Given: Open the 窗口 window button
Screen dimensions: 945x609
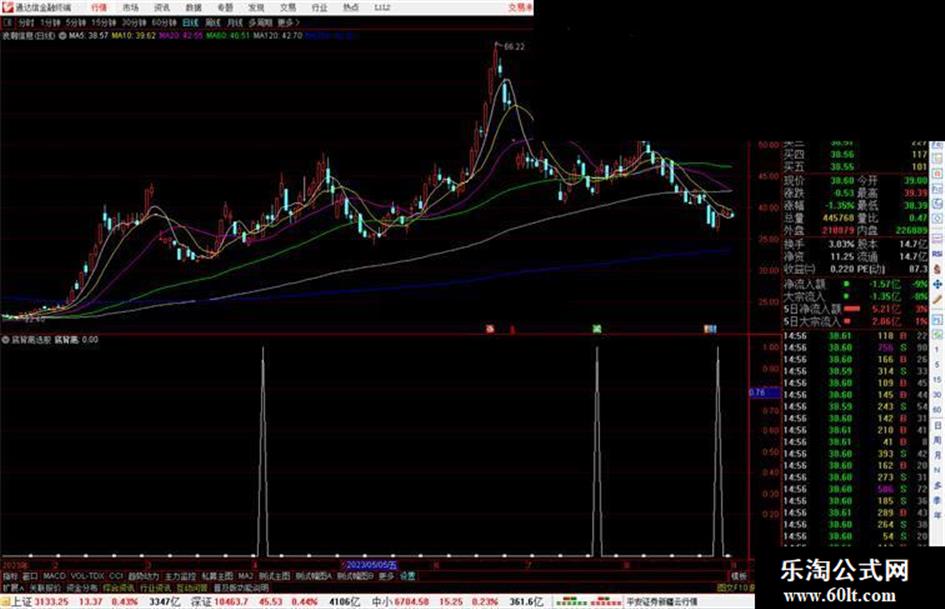Looking at the screenshot, I should point(30,576).
